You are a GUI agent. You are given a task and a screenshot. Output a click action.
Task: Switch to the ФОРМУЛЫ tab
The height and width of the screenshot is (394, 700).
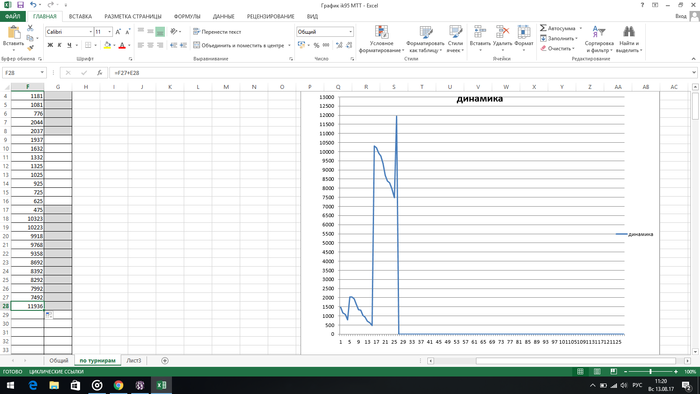187,17
